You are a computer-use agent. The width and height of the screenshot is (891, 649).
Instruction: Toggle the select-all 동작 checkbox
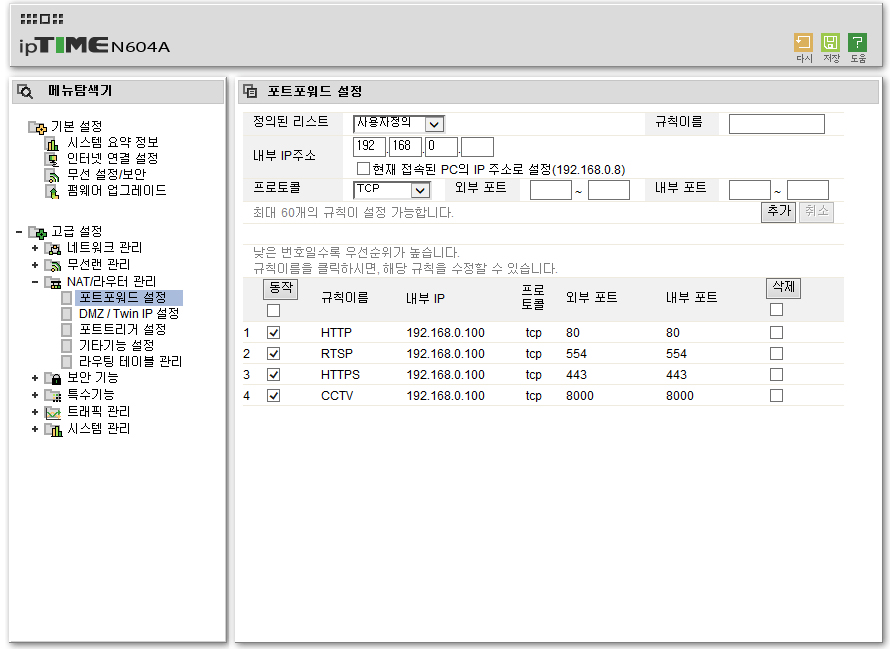pos(273,310)
